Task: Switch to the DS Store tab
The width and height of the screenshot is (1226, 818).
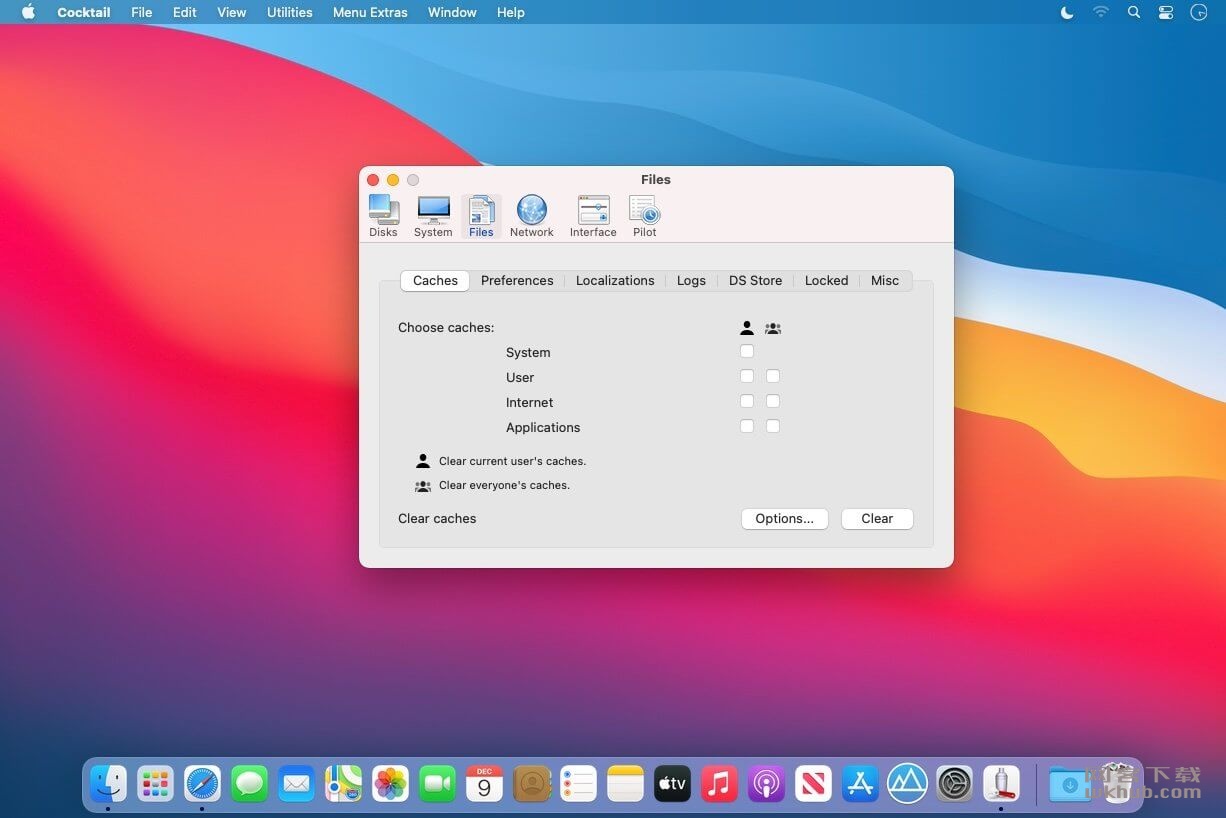Action: [x=755, y=281]
